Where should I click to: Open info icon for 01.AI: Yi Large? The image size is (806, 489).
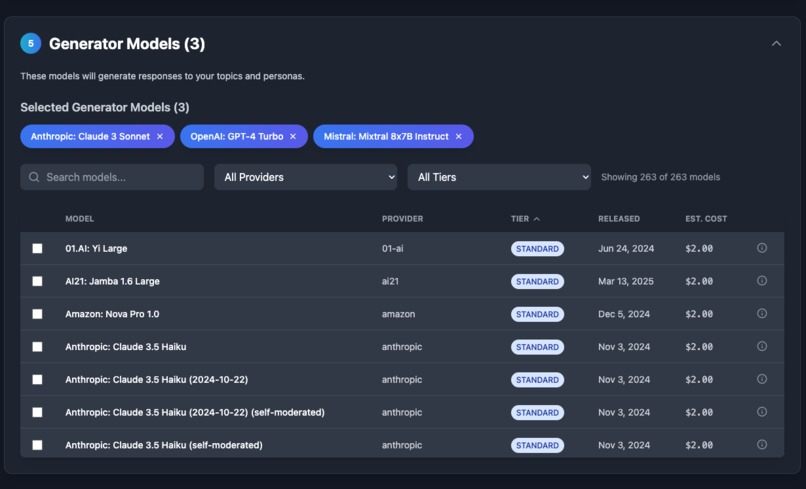762,248
